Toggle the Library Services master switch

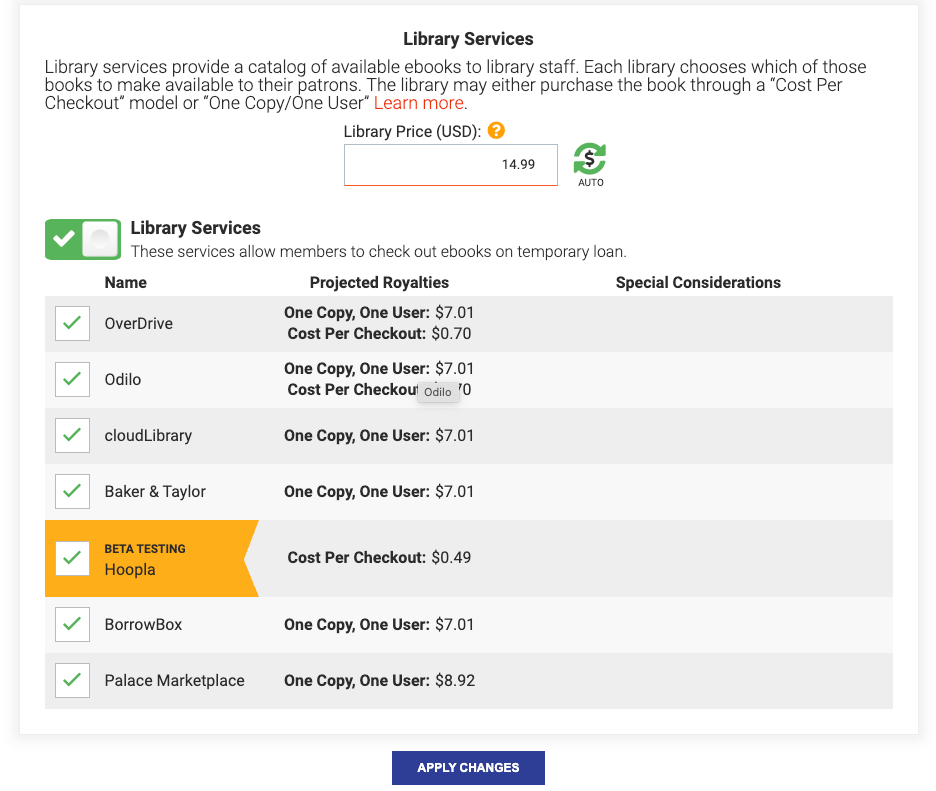[x=83, y=239]
